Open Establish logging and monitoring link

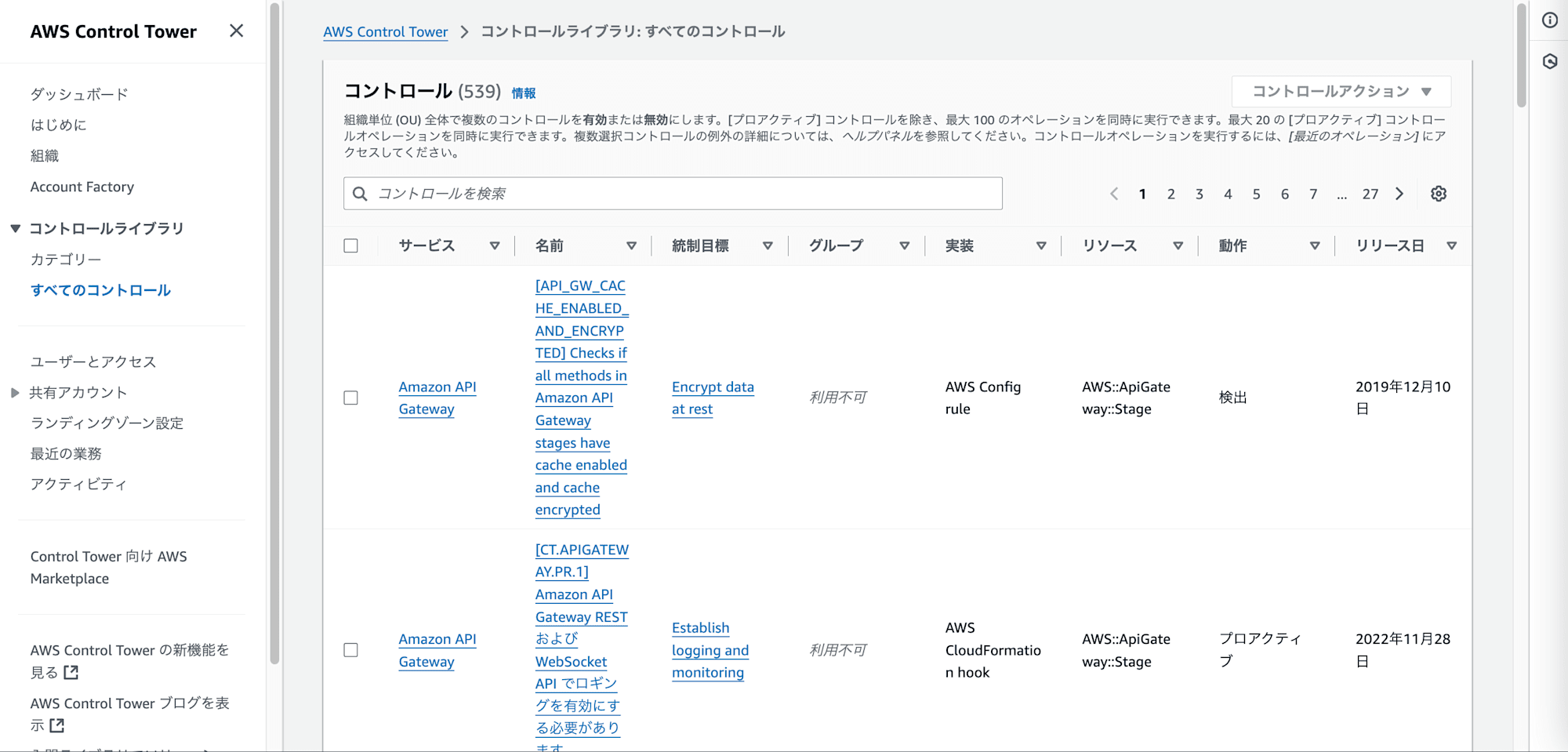pyautogui.click(x=710, y=650)
